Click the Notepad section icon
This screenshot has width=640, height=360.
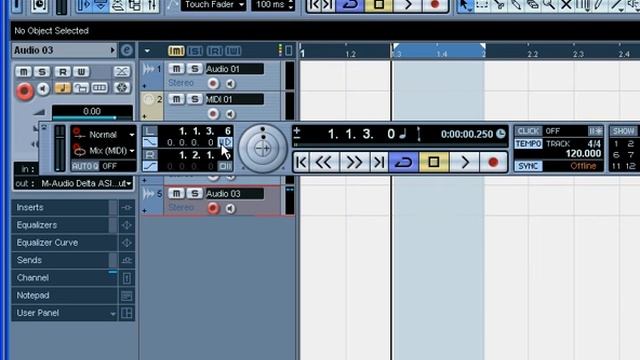127,296
